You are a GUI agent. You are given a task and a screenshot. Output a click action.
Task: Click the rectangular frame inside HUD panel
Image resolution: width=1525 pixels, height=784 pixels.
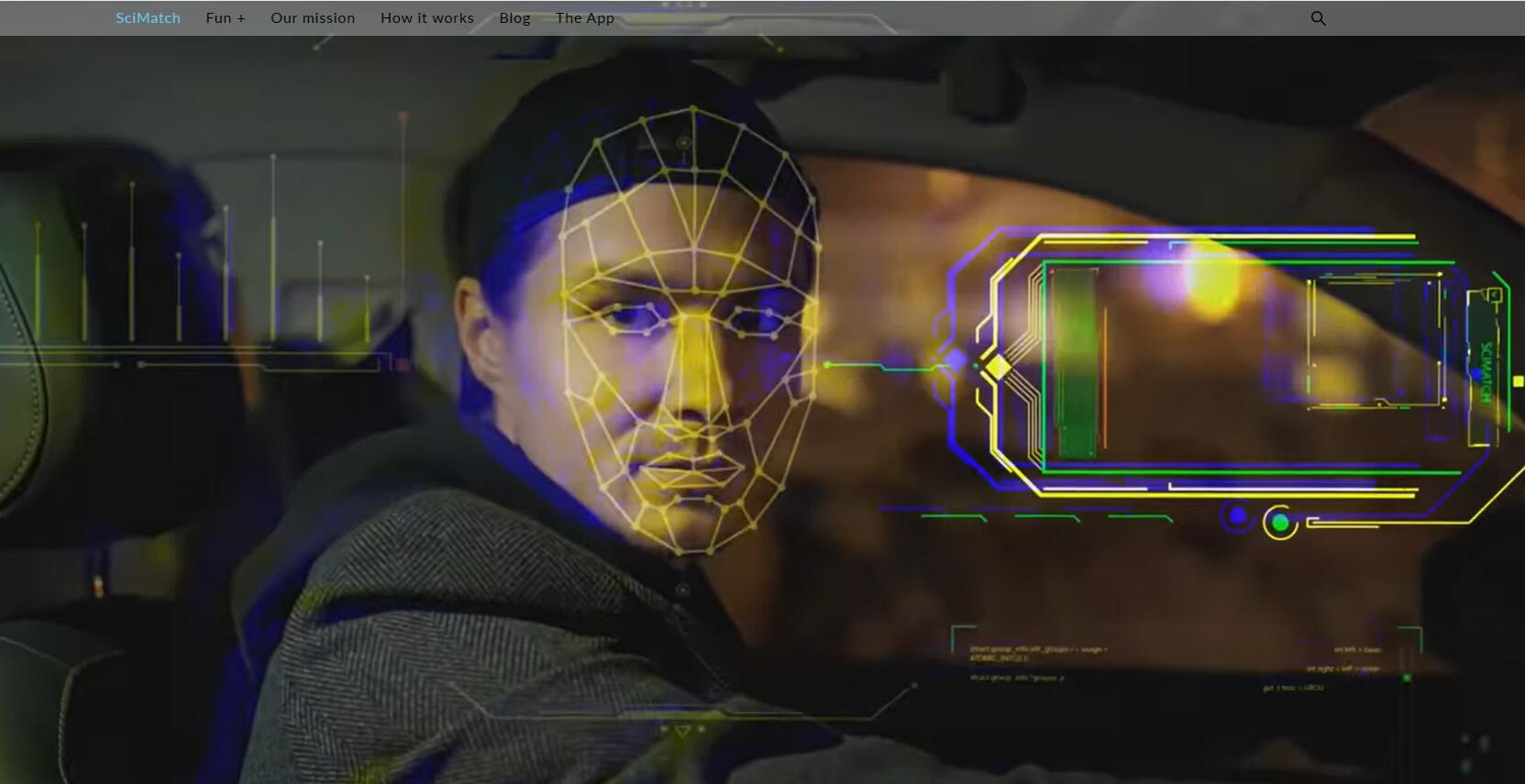pos(1374,339)
